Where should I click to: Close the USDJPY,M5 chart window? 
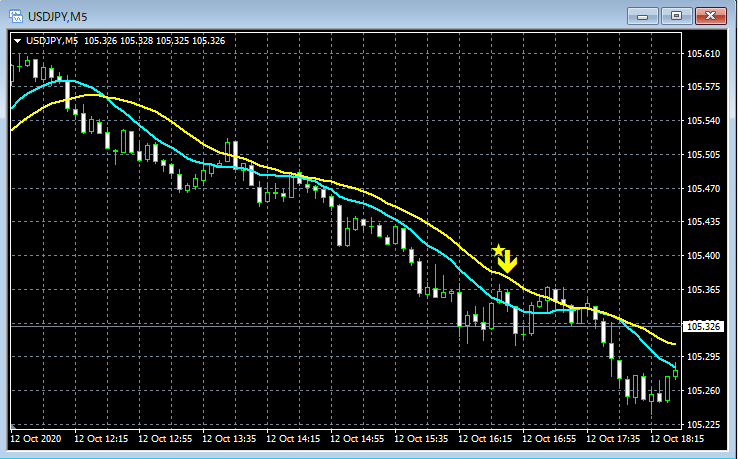tap(711, 16)
